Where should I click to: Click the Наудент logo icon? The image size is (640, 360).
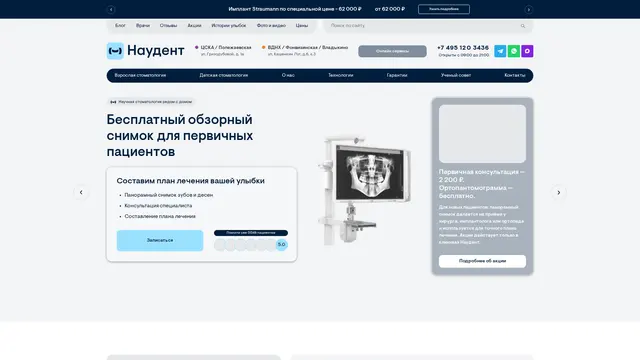[115, 51]
